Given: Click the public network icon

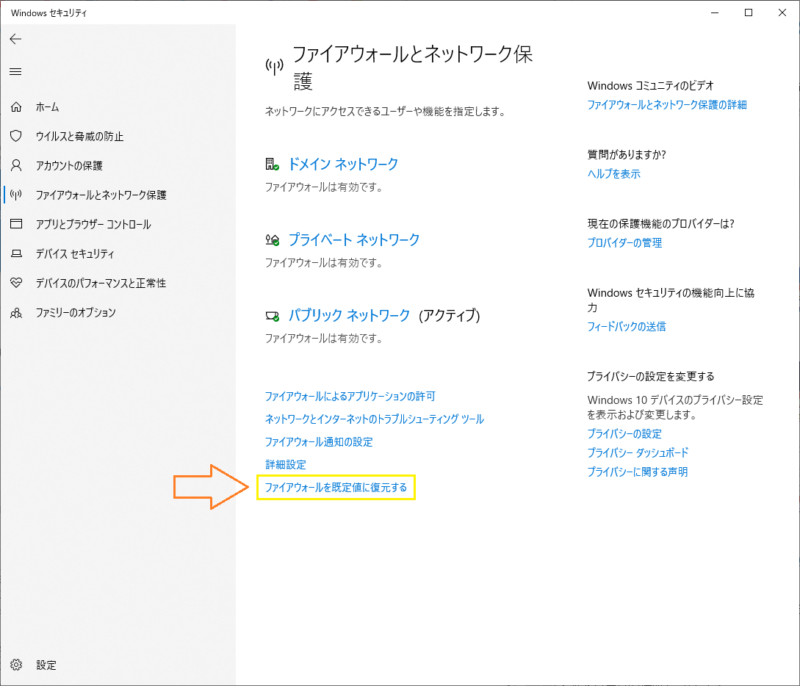Looking at the screenshot, I should pyautogui.click(x=272, y=316).
